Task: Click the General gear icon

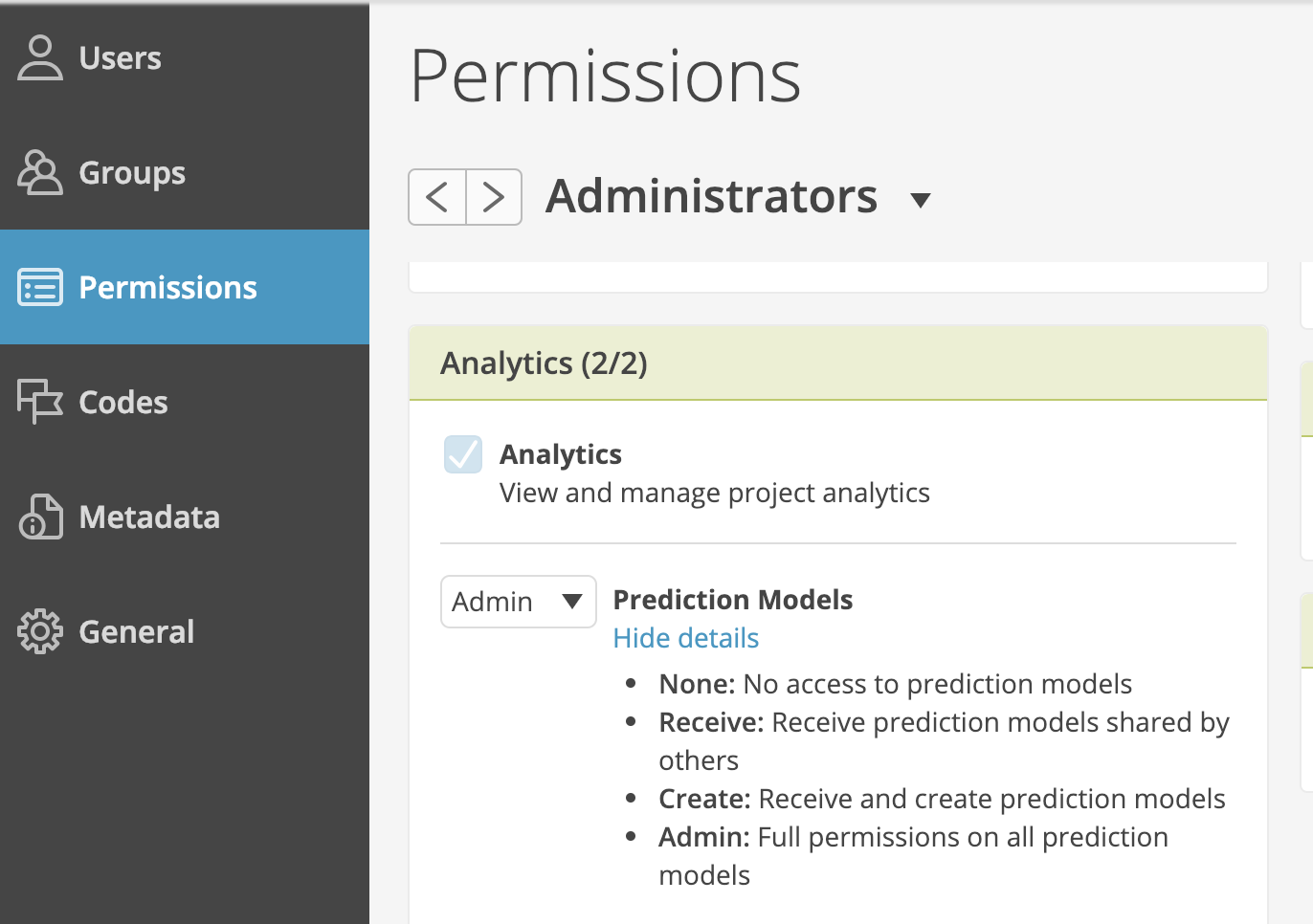Action: tap(40, 631)
